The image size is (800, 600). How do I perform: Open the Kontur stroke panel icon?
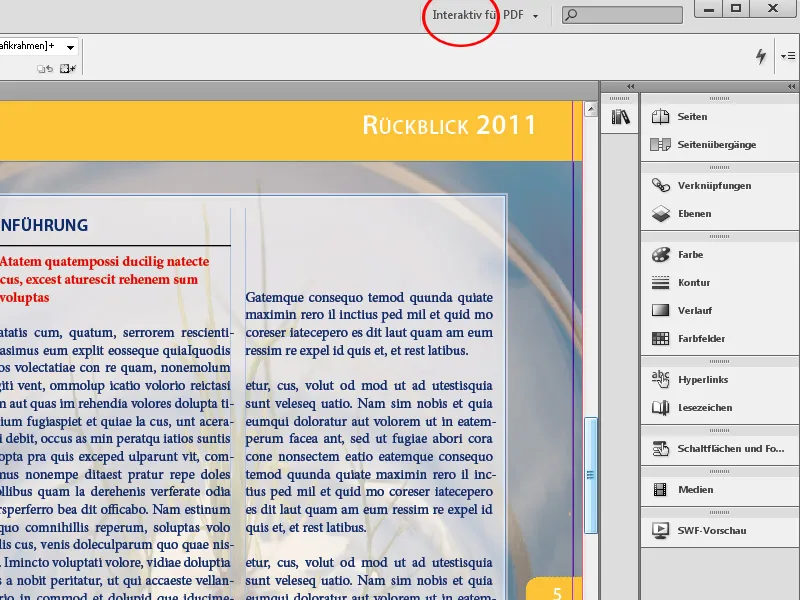point(661,283)
